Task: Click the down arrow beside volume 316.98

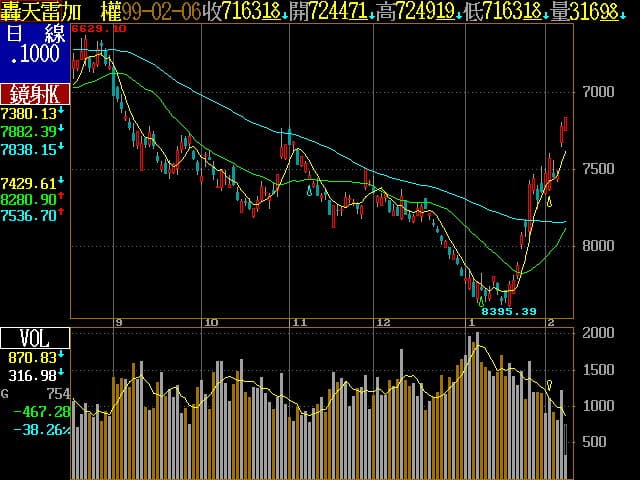Action: click(61, 374)
